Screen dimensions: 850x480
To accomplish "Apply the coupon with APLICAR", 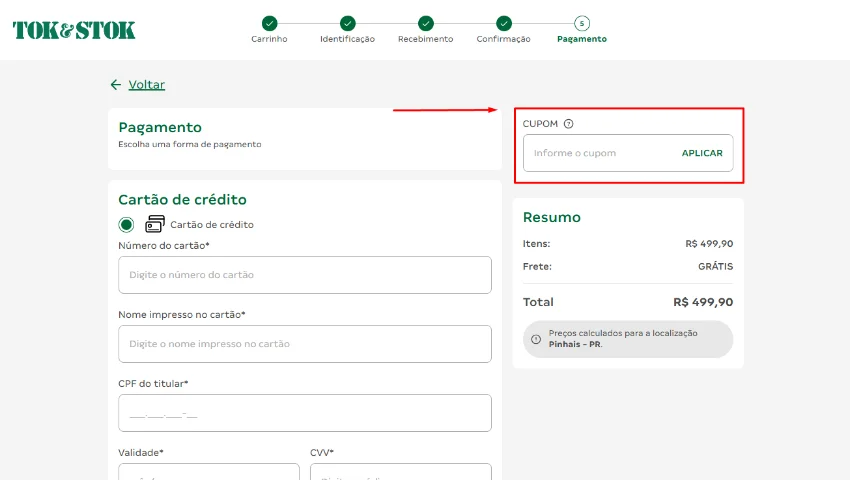I will 702,153.
